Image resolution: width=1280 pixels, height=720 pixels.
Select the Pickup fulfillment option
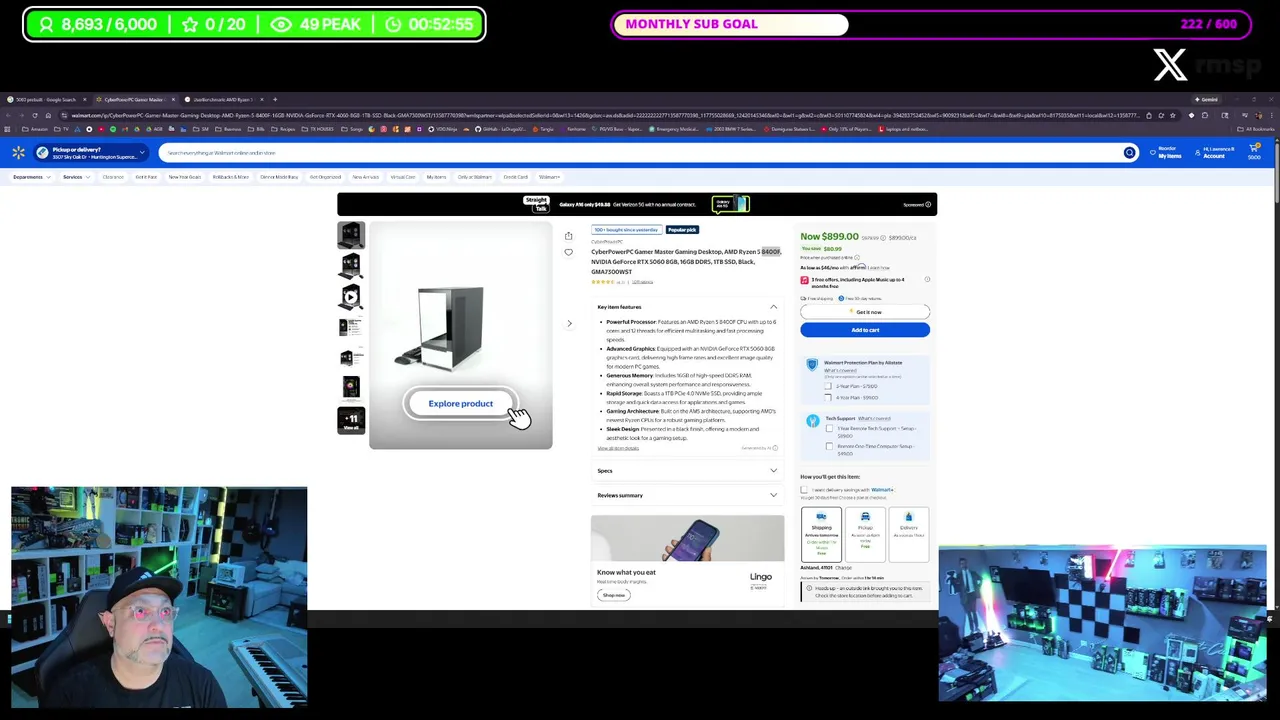pyautogui.click(x=865, y=535)
